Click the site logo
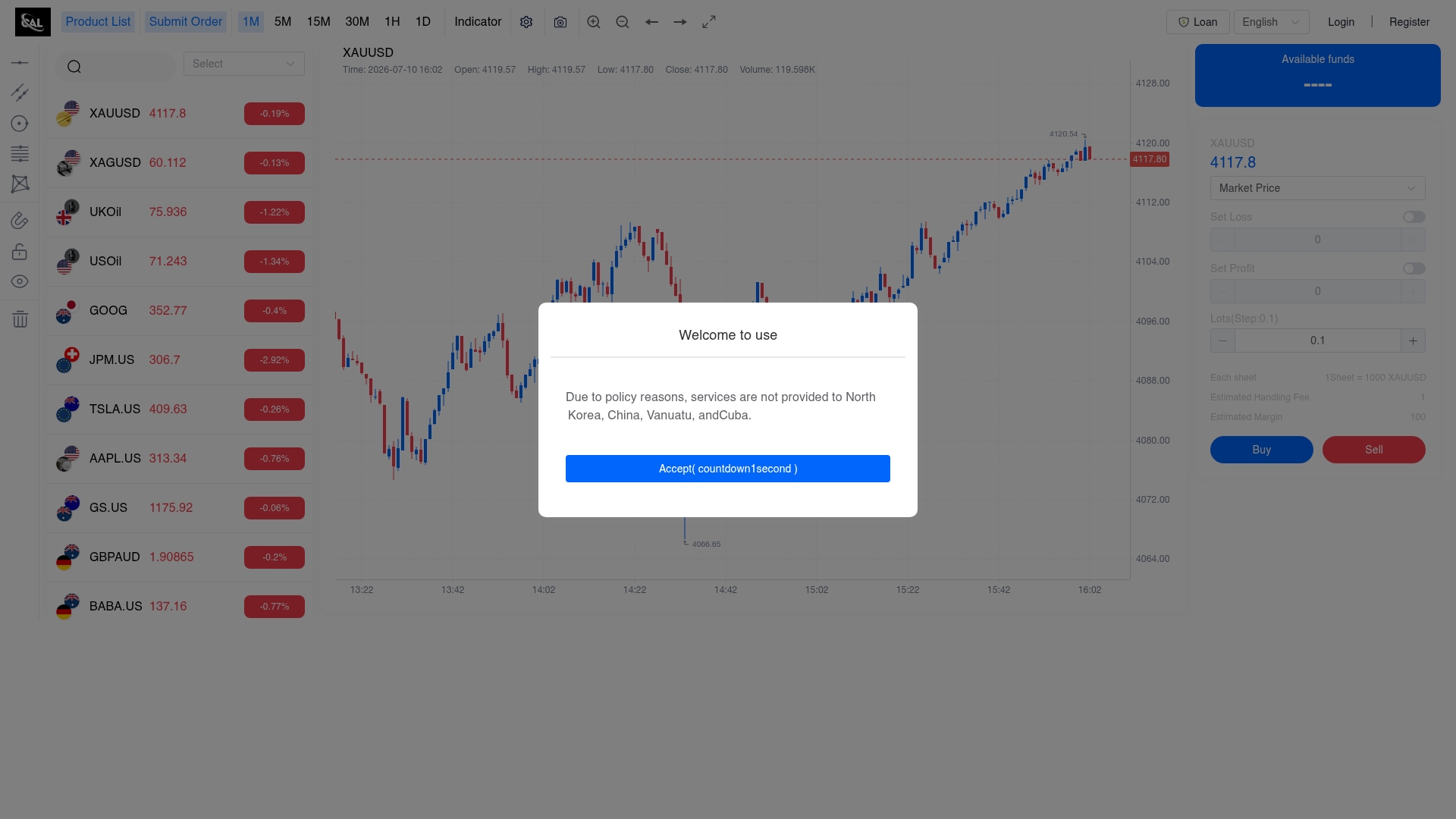 [33, 22]
